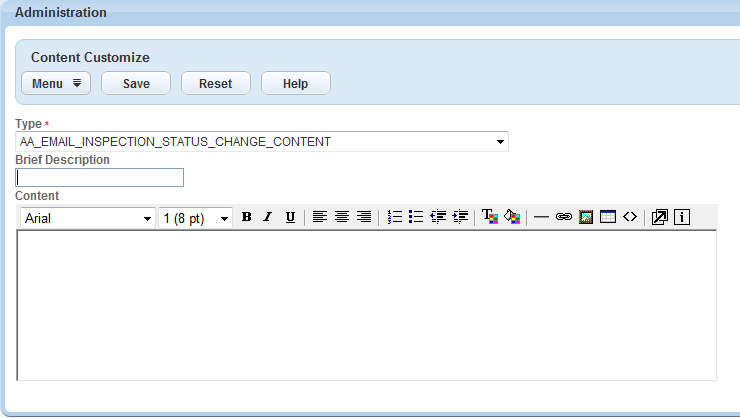Viewport: 740px width, 418px height.
Task: Insert a hyperlink with the link icon
Action: point(563,217)
